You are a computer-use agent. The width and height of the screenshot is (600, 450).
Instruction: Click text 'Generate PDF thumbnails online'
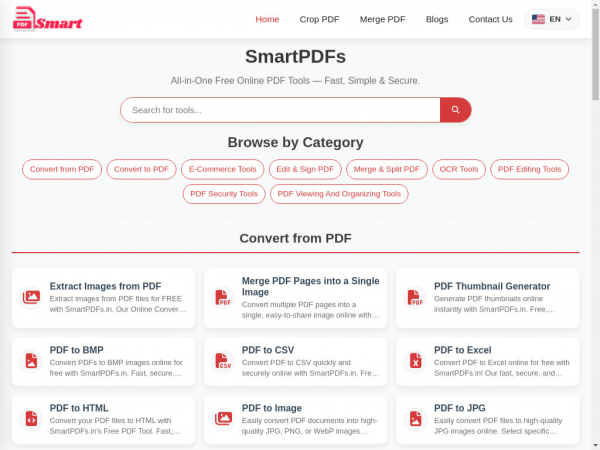[488, 298]
